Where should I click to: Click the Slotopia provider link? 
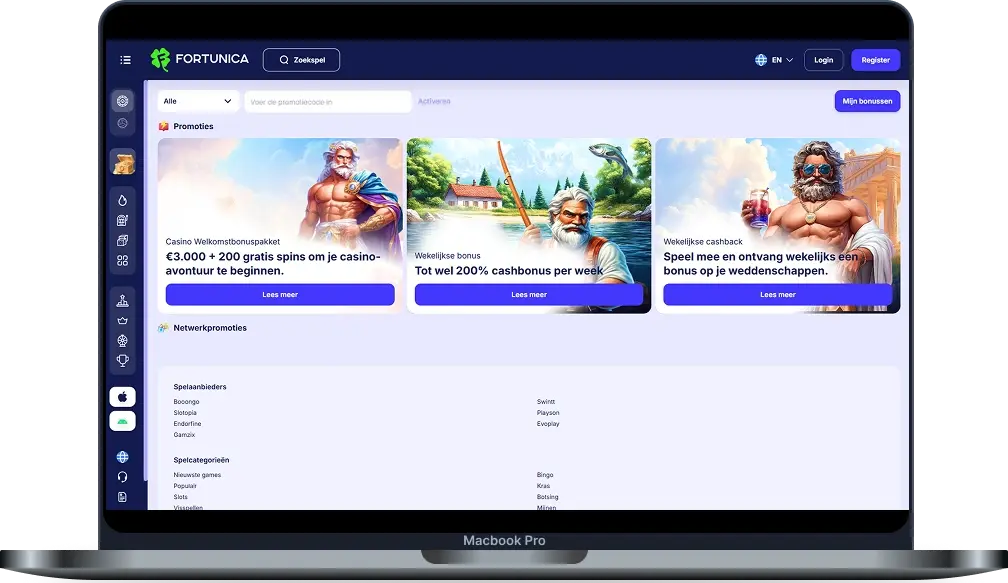click(x=185, y=413)
